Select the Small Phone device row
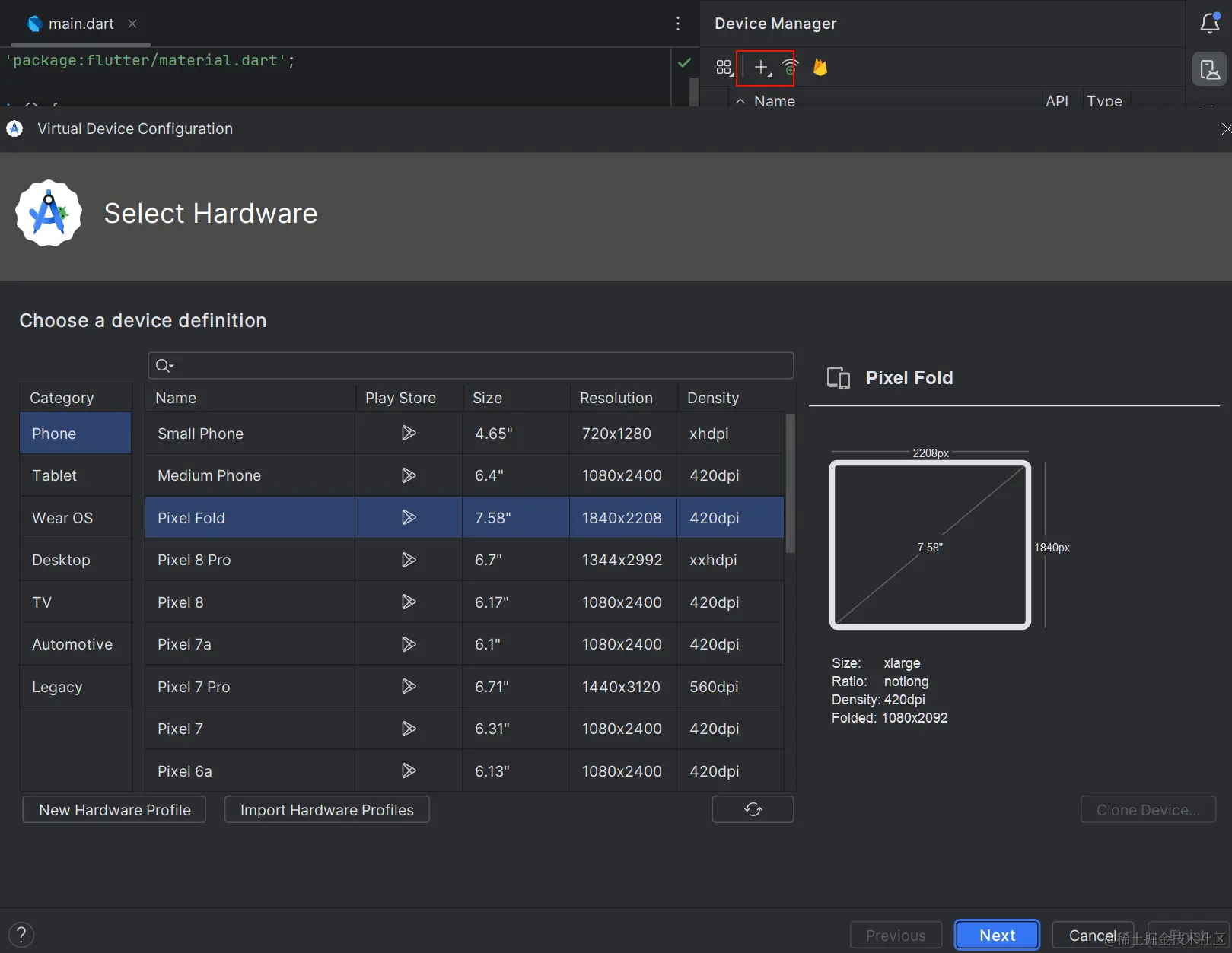The height and width of the screenshot is (953, 1232). click(465, 434)
